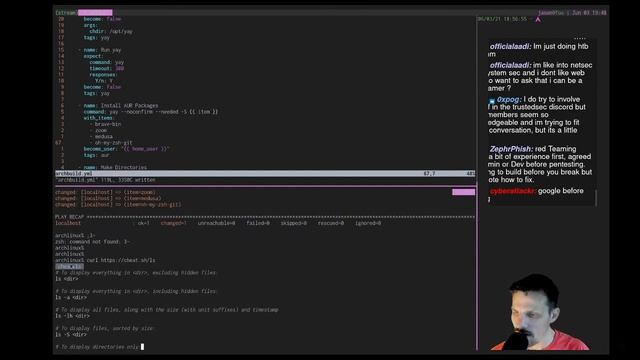Click the 'ls -S <dir>' example line
The width and height of the screenshot is (640, 360).
point(71,335)
